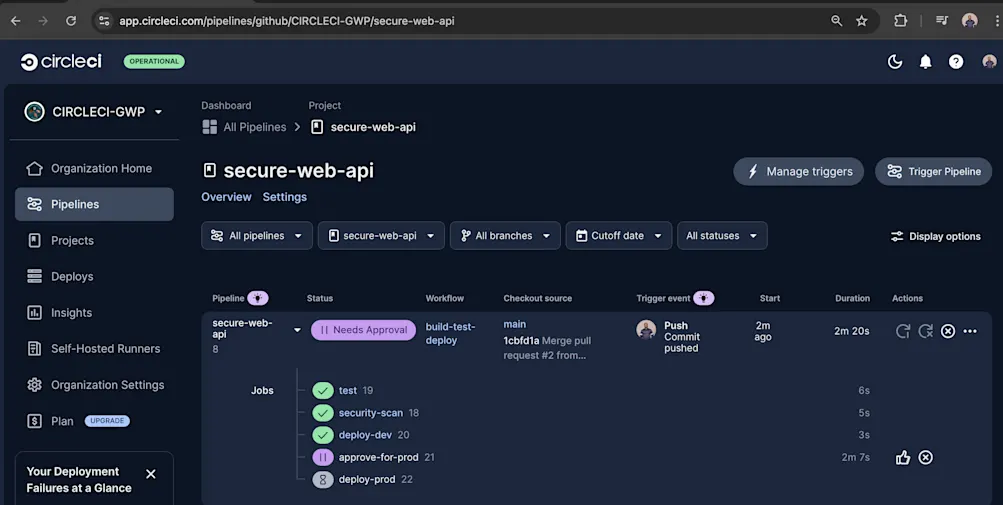Viewport: 1003px width, 505px height.
Task: Click the CircleCI logo
Action: [x=61, y=61]
